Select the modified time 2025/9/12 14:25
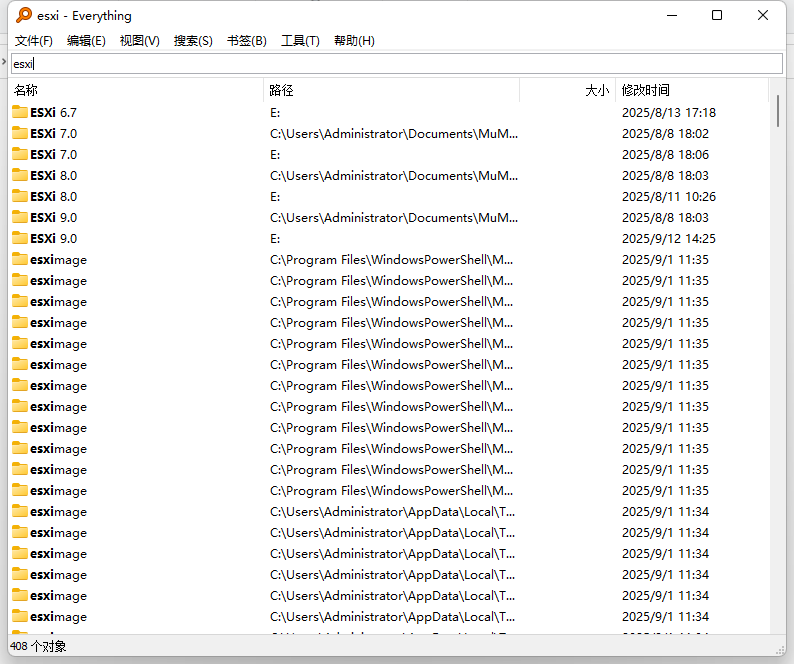Viewport: 794px width, 664px height. coord(668,239)
